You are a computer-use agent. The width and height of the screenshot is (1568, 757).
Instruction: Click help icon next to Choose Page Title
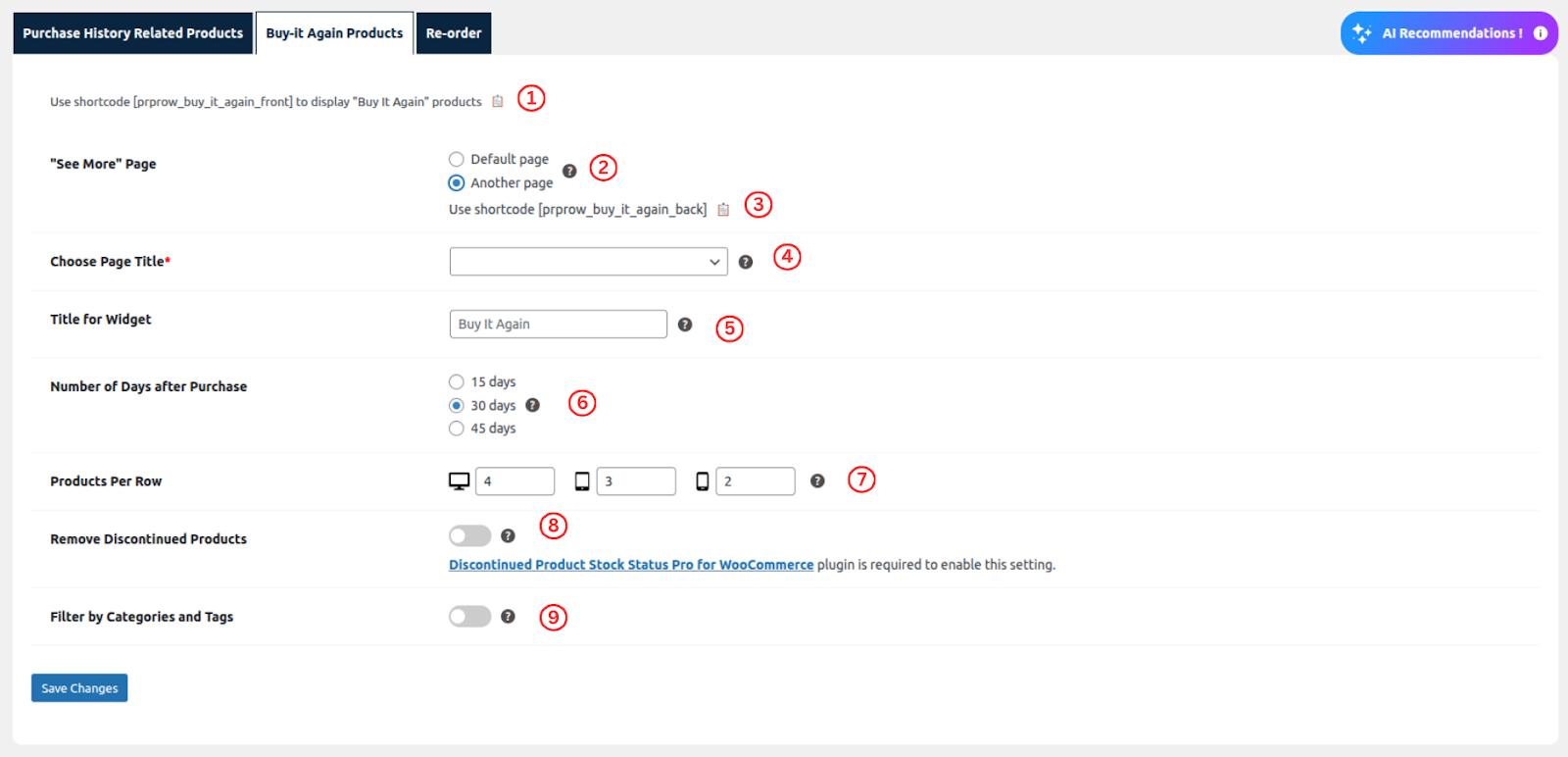point(746,262)
